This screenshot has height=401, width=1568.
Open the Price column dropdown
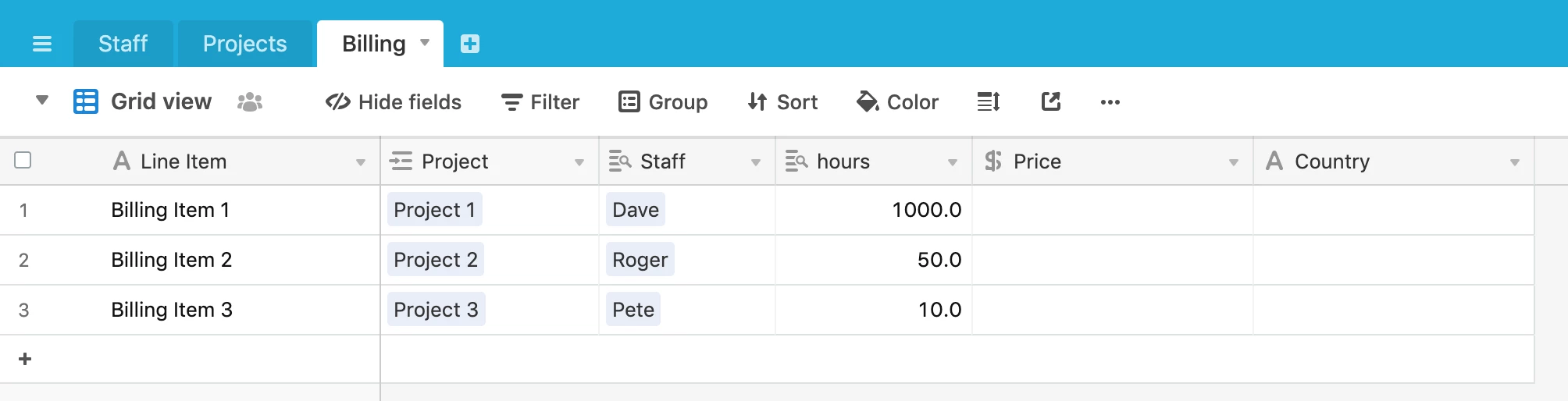coord(1234,162)
